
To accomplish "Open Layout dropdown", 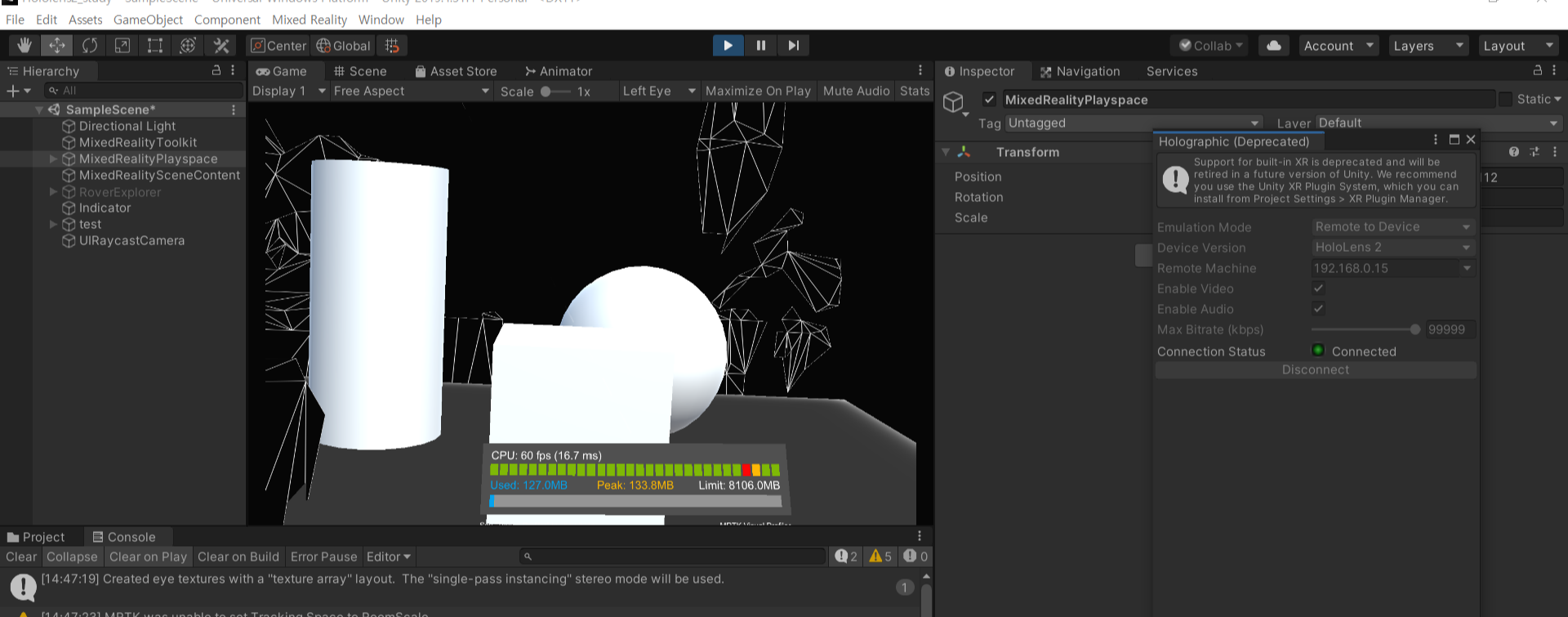I will tap(1518, 46).
